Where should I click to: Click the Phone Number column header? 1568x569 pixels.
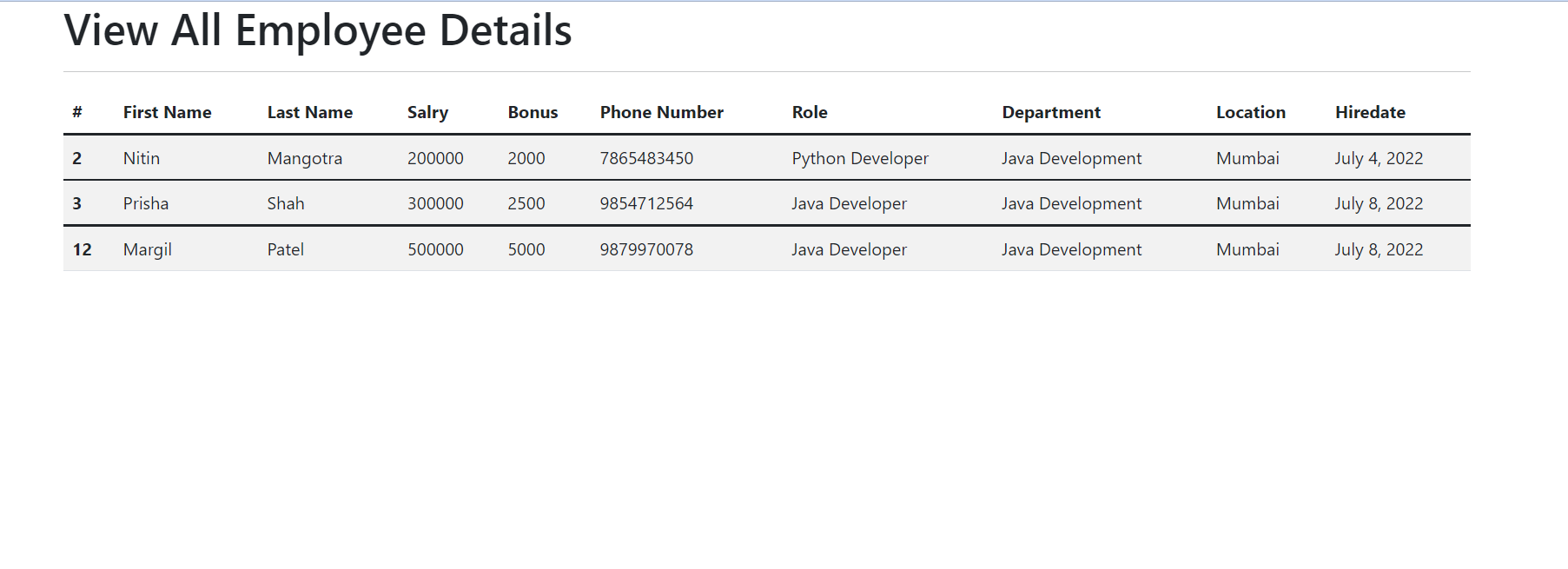tap(662, 112)
